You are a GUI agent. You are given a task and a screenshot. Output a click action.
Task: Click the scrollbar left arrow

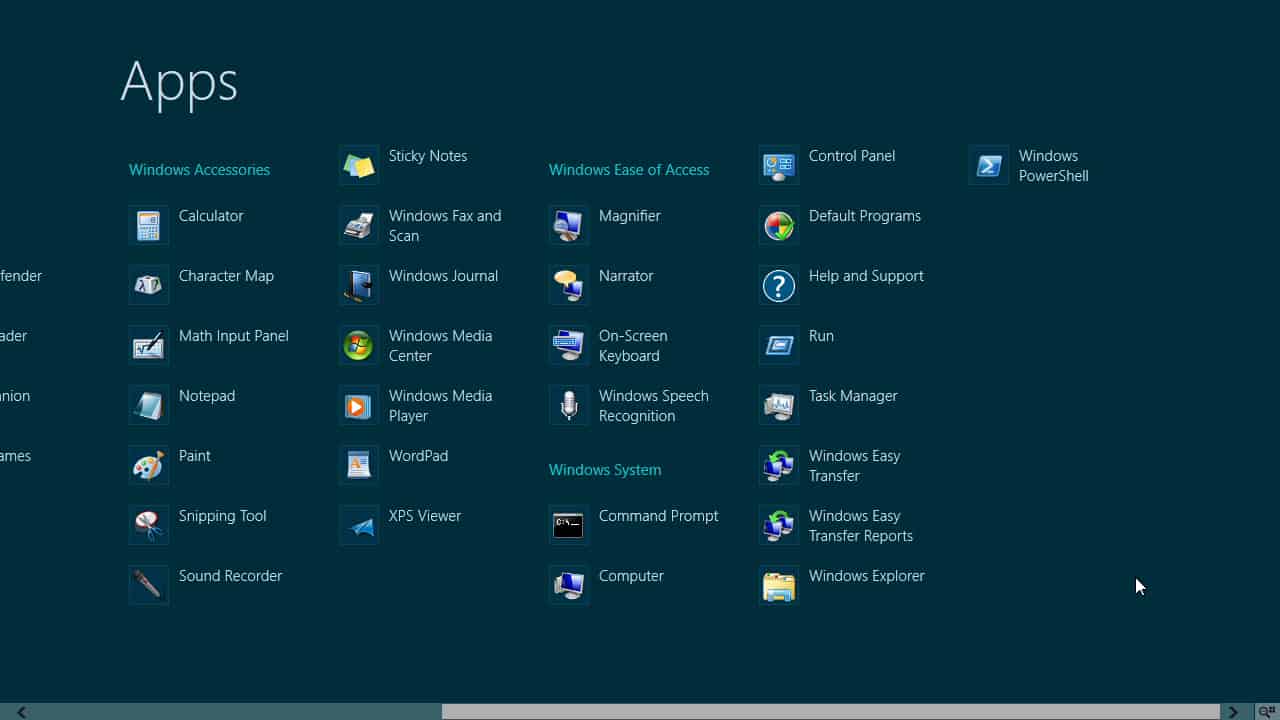click(x=21, y=712)
